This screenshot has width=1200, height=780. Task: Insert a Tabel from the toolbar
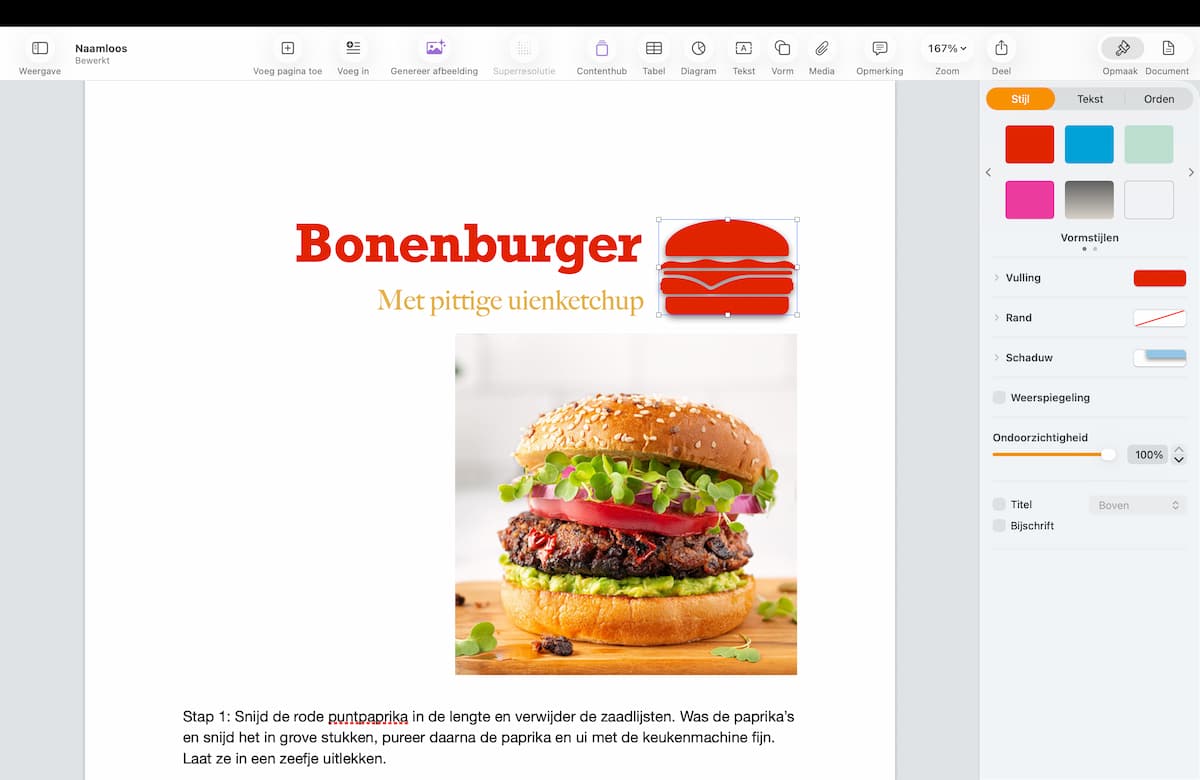pos(653,48)
